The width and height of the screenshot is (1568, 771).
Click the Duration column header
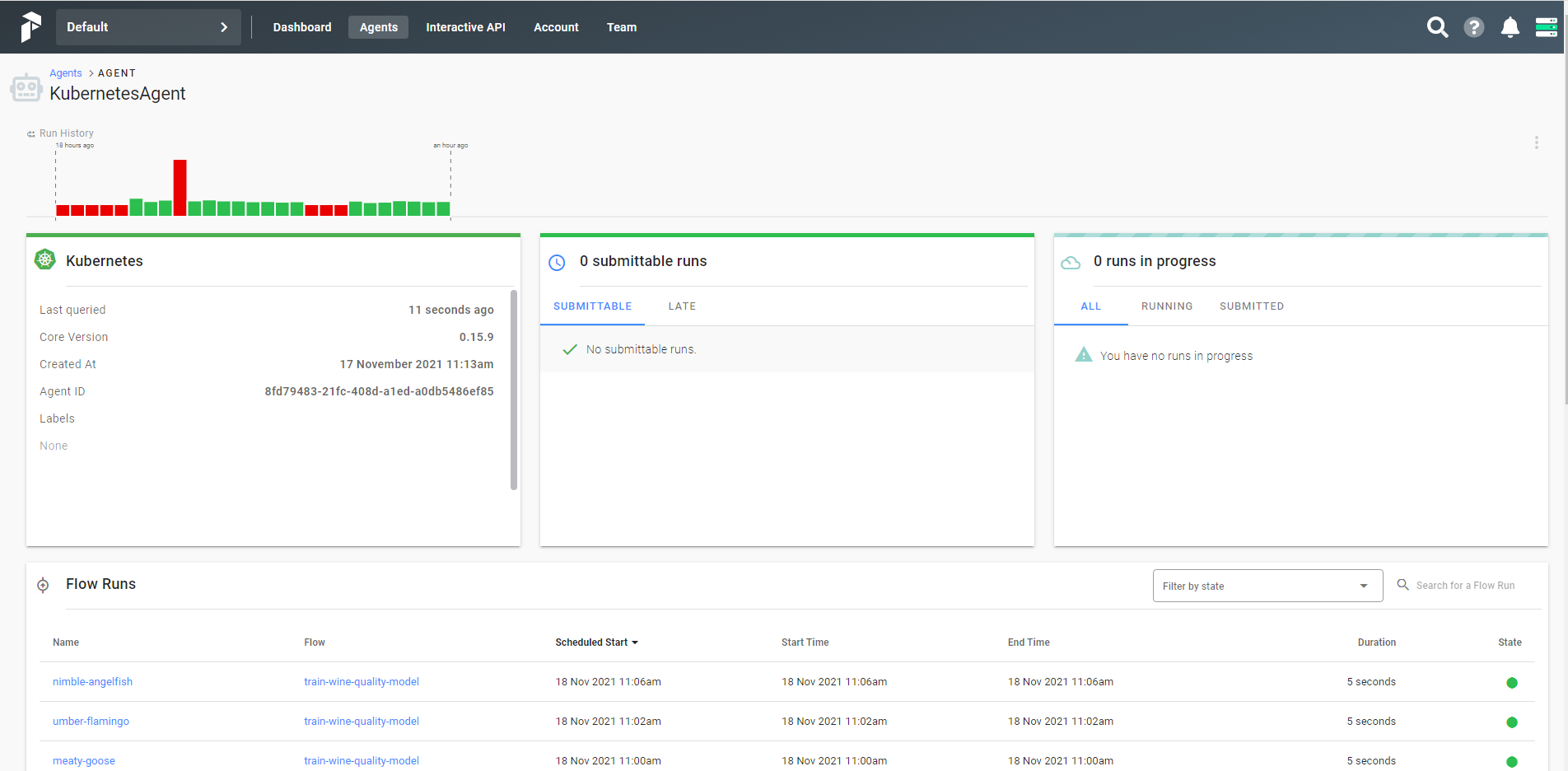click(1376, 642)
